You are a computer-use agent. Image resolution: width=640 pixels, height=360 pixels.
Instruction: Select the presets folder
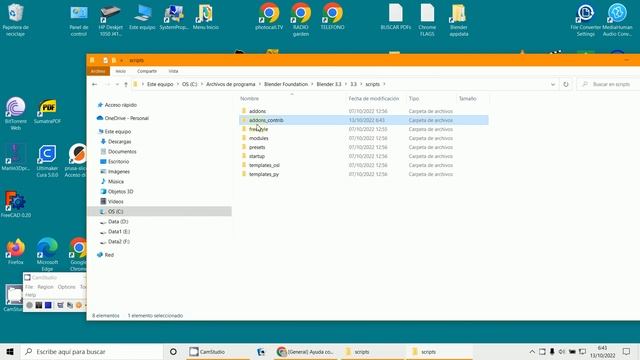tap(257, 147)
